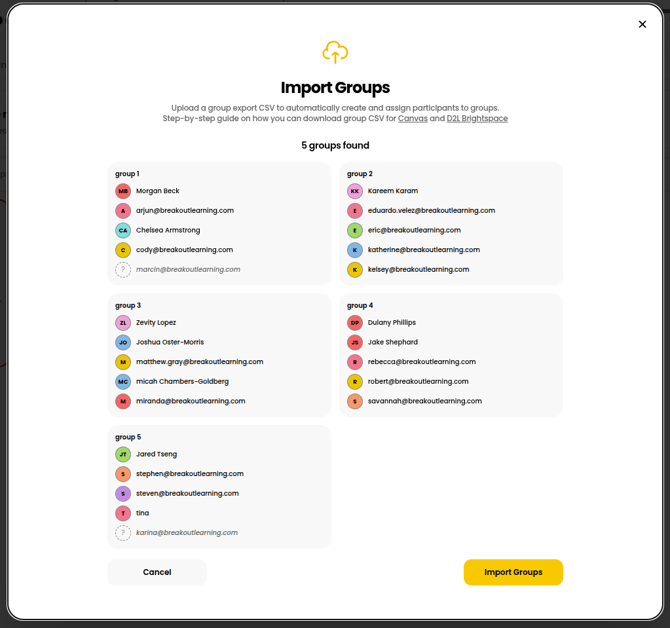Image resolution: width=670 pixels, height=628 pixels.
Task: Select the group 4 header
Action: (x=360, y=306)
